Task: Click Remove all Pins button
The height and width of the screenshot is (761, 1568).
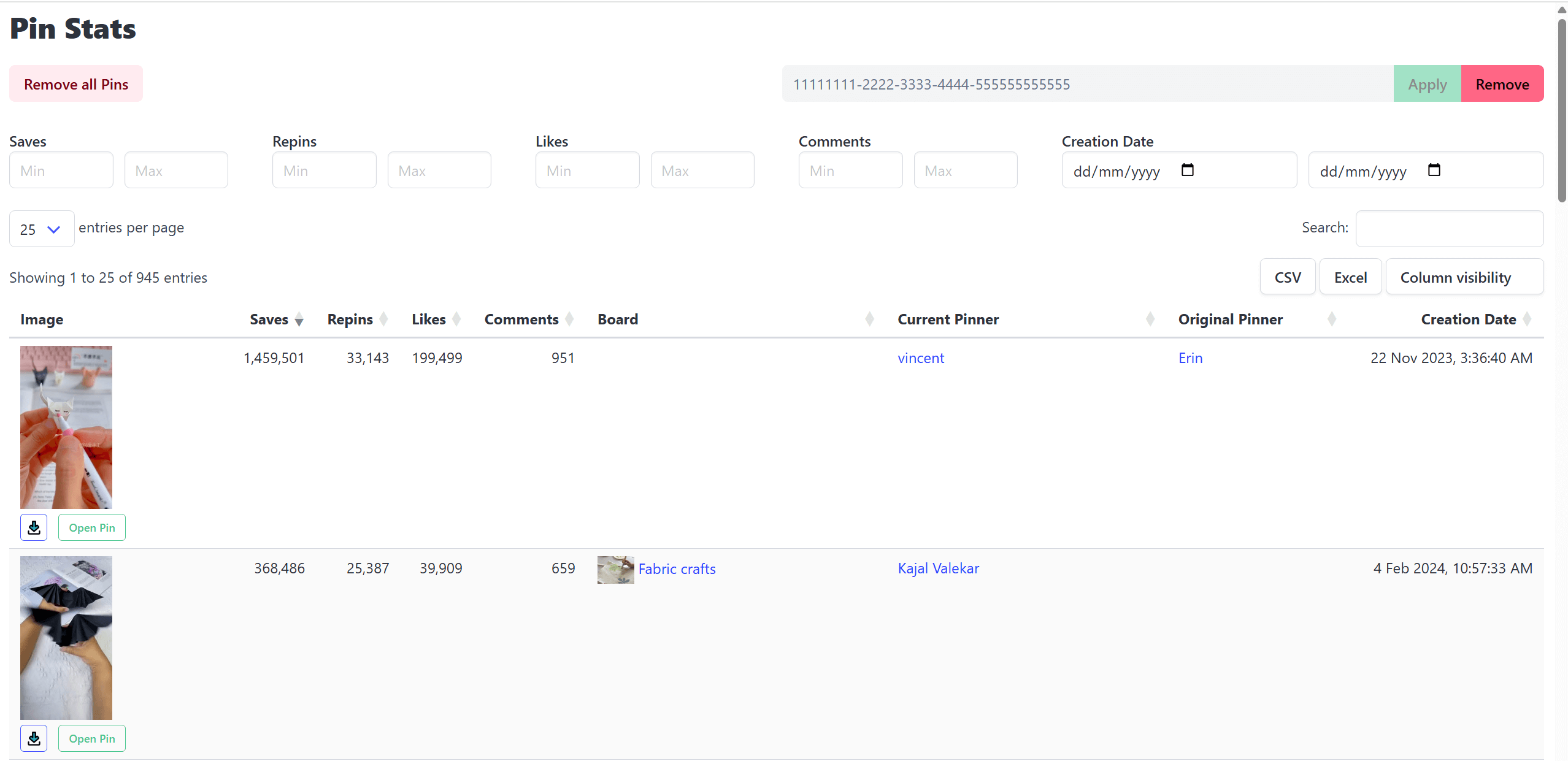Action: (76, 83)
